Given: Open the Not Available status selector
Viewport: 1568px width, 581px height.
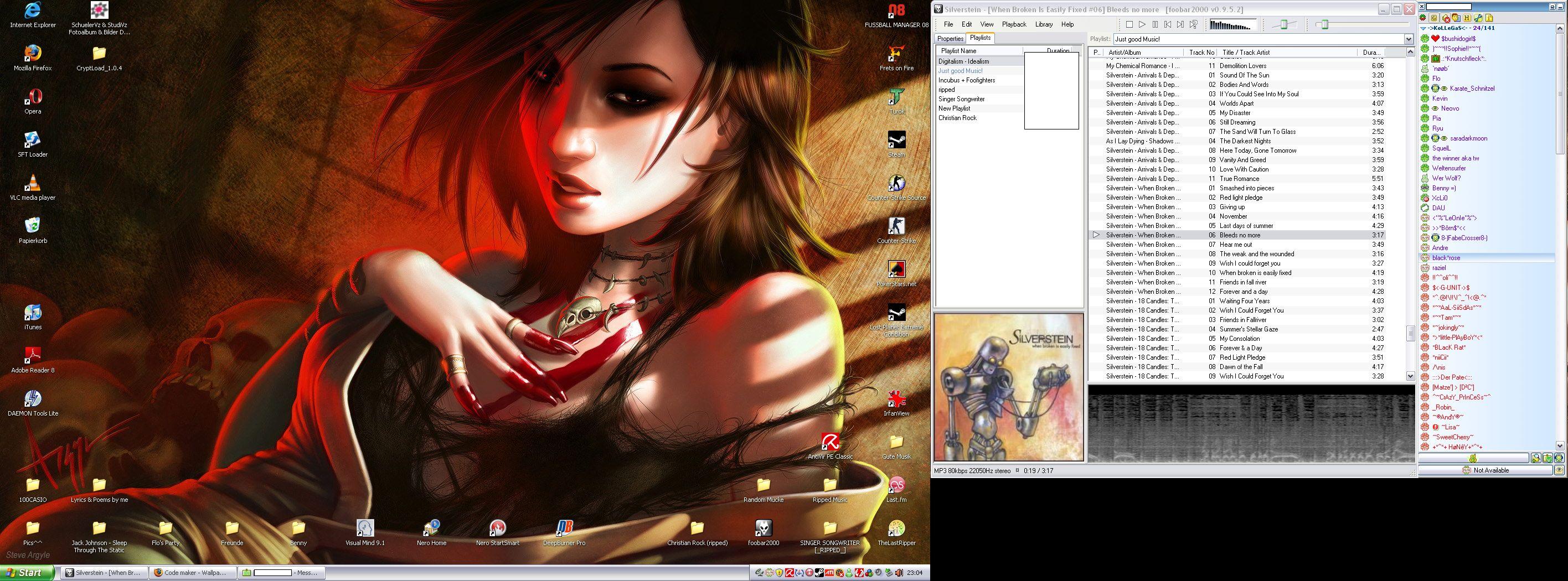Looking at the screenshot, I should click(1485, 470).
